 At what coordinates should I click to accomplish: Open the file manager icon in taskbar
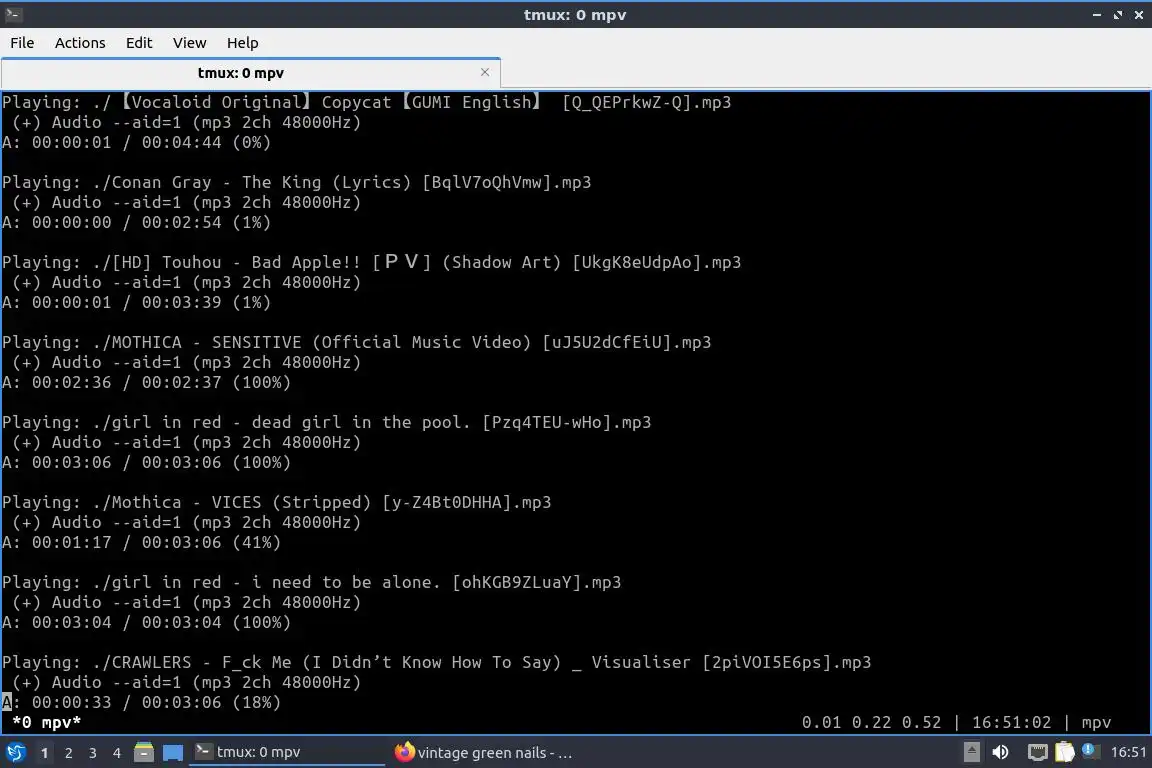pyautogui.click(x=144, y=752)
